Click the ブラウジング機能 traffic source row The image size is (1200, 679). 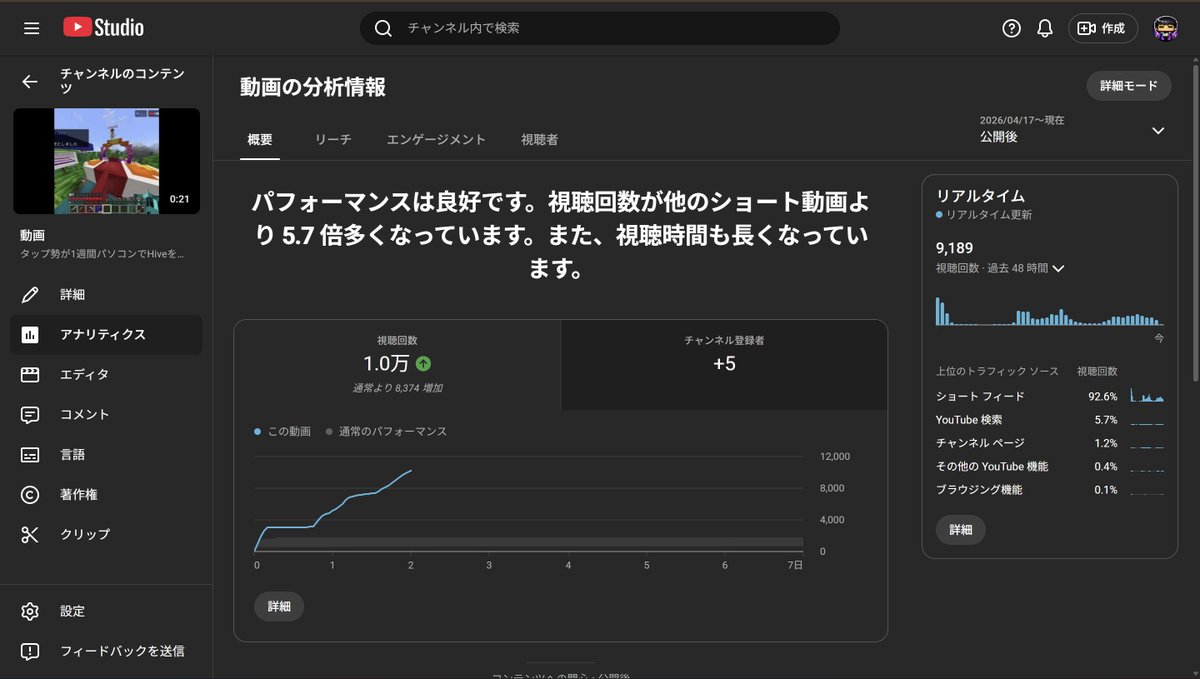coord(1049,490)
